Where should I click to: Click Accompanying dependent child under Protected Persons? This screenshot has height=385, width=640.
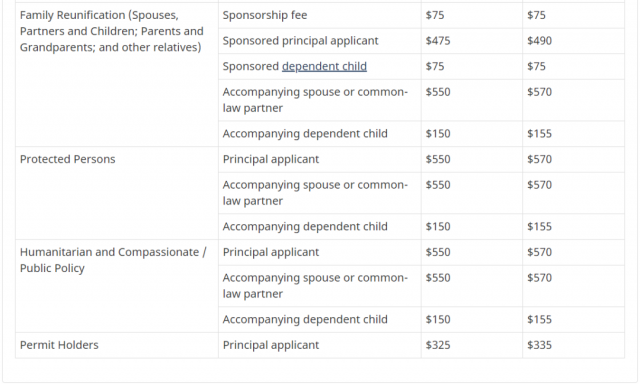[305, 227]
